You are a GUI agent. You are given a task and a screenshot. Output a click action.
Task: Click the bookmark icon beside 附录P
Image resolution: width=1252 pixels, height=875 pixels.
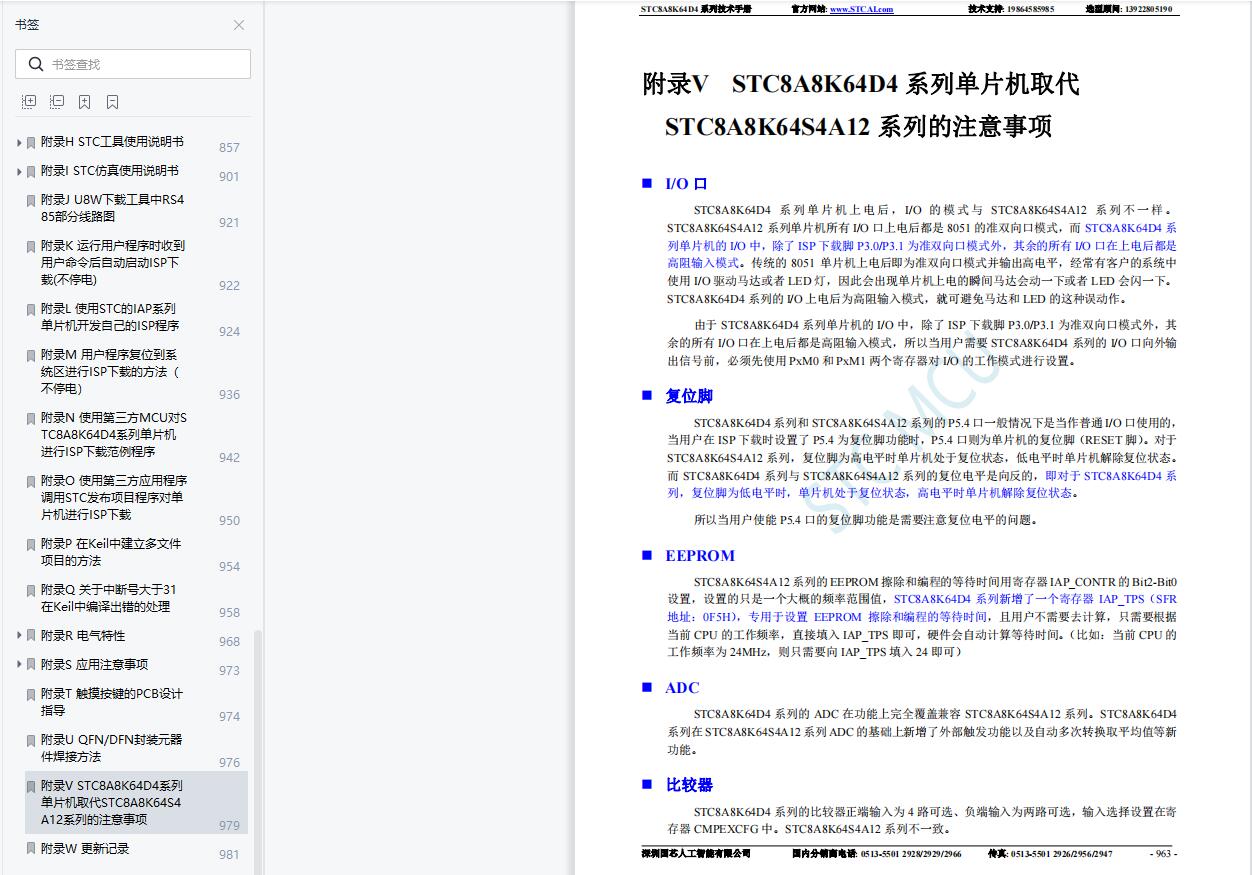[31, 545]
